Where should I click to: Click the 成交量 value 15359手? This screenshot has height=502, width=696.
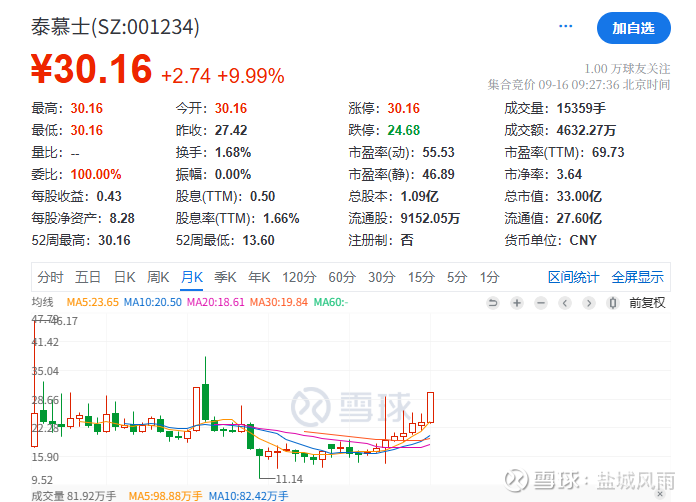(581, 108)
